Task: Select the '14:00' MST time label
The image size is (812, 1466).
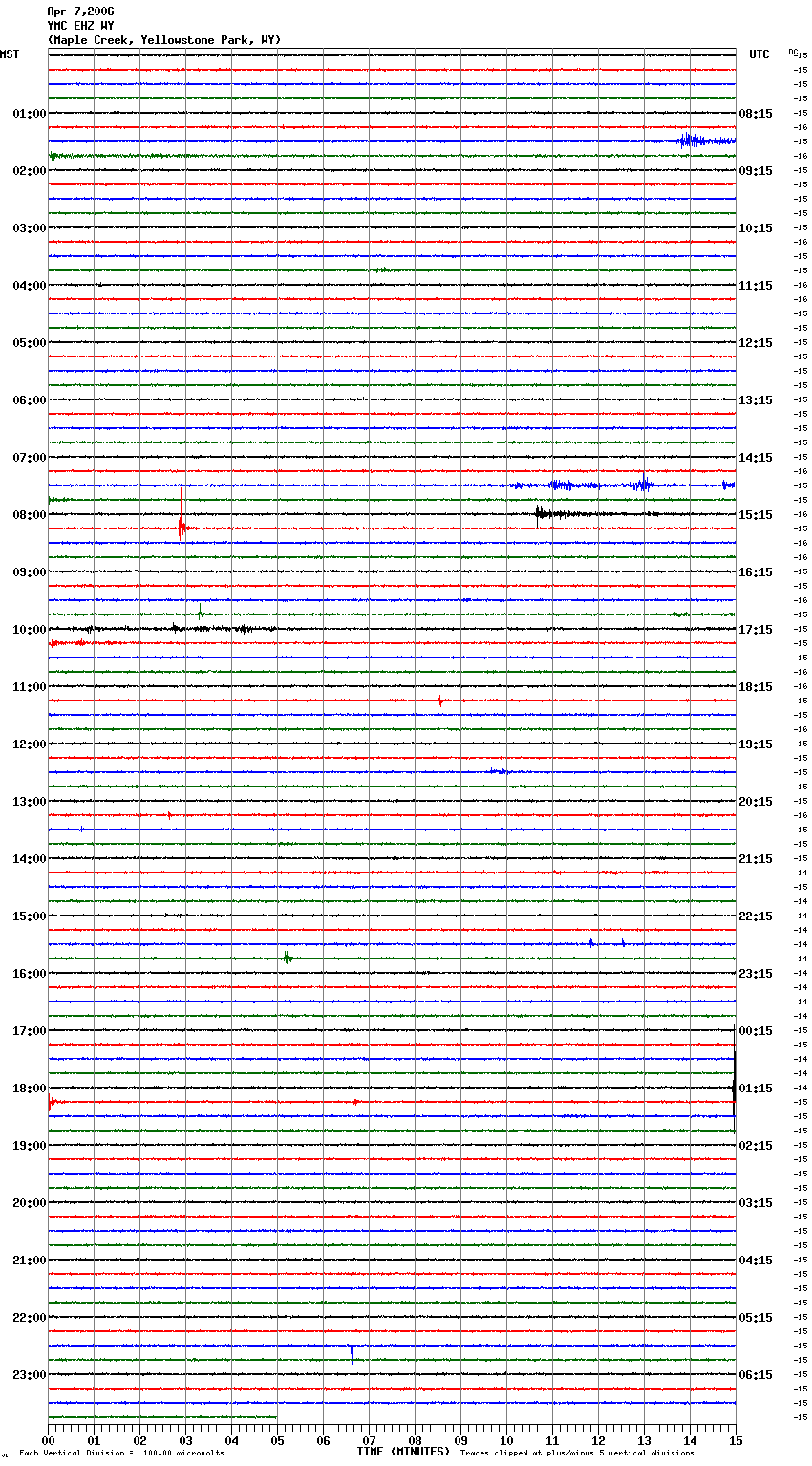Action: tap(30, 859)
